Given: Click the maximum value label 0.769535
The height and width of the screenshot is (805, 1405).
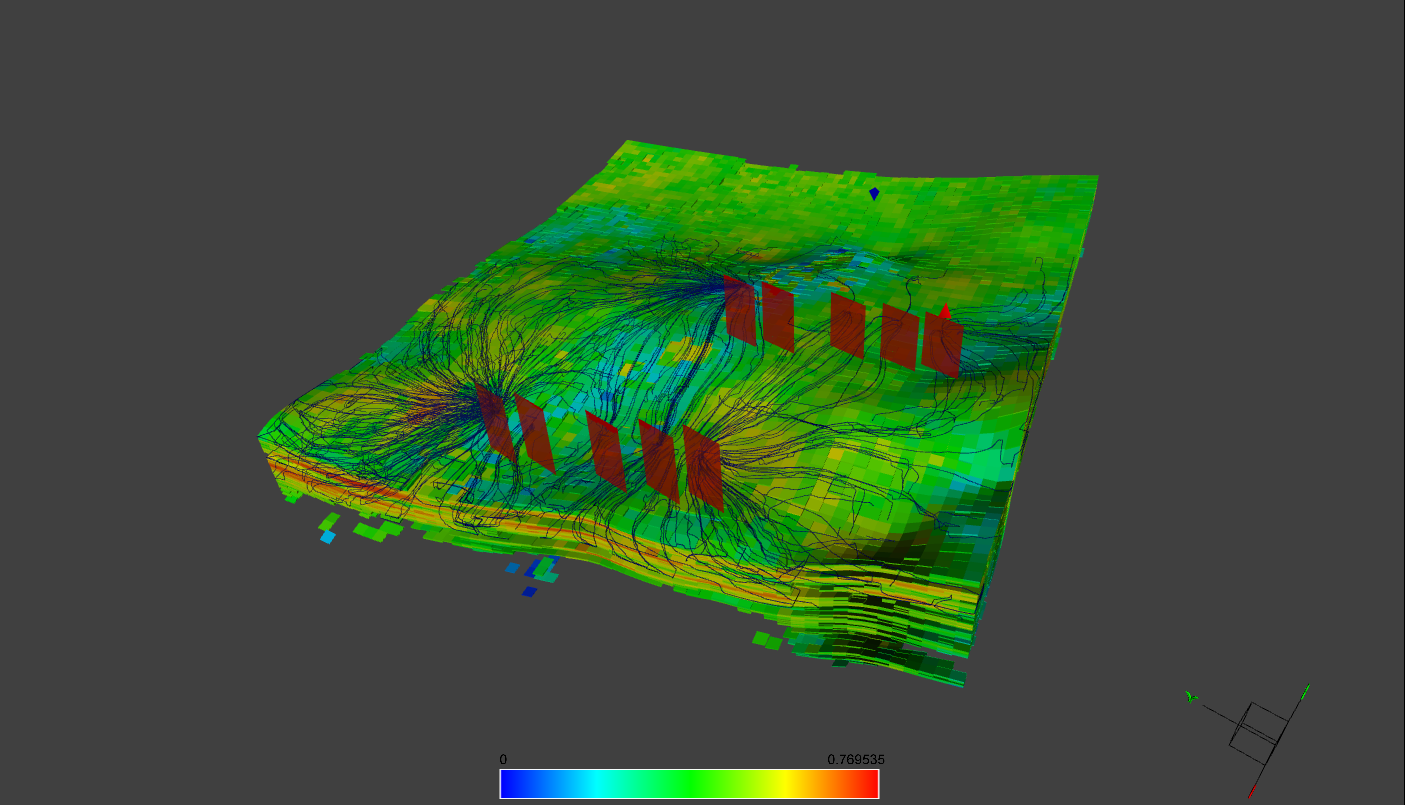Looking at the screenshot, I should coord(856,759).
